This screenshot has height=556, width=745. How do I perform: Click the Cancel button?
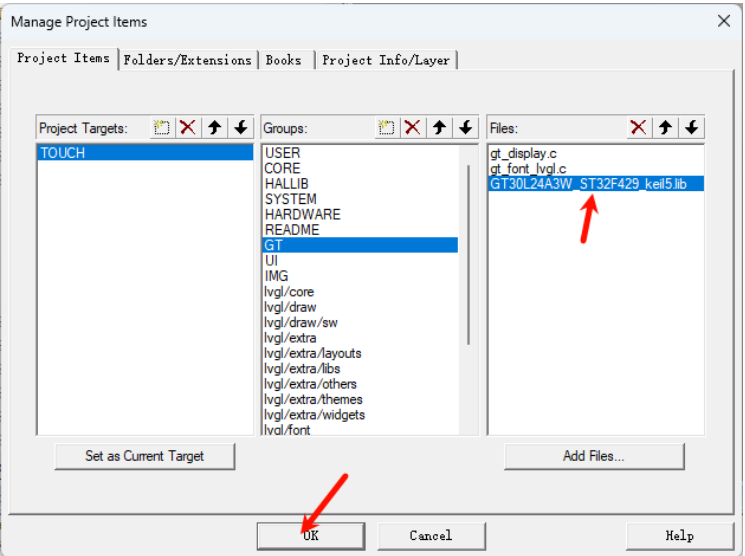click(x=431, y=536)
